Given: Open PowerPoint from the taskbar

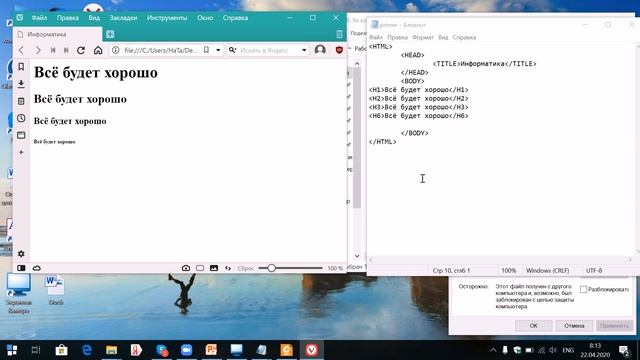Looking at the screenshot, I should [211, 350].
